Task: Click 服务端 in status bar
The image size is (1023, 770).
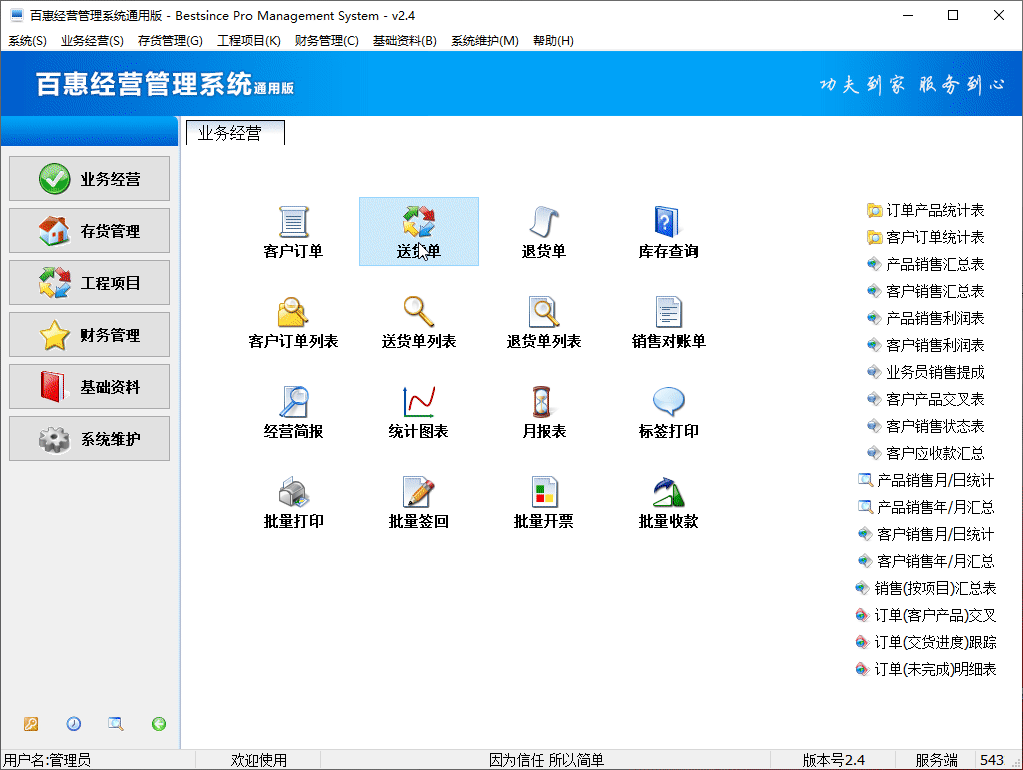Action: (936, 760)
